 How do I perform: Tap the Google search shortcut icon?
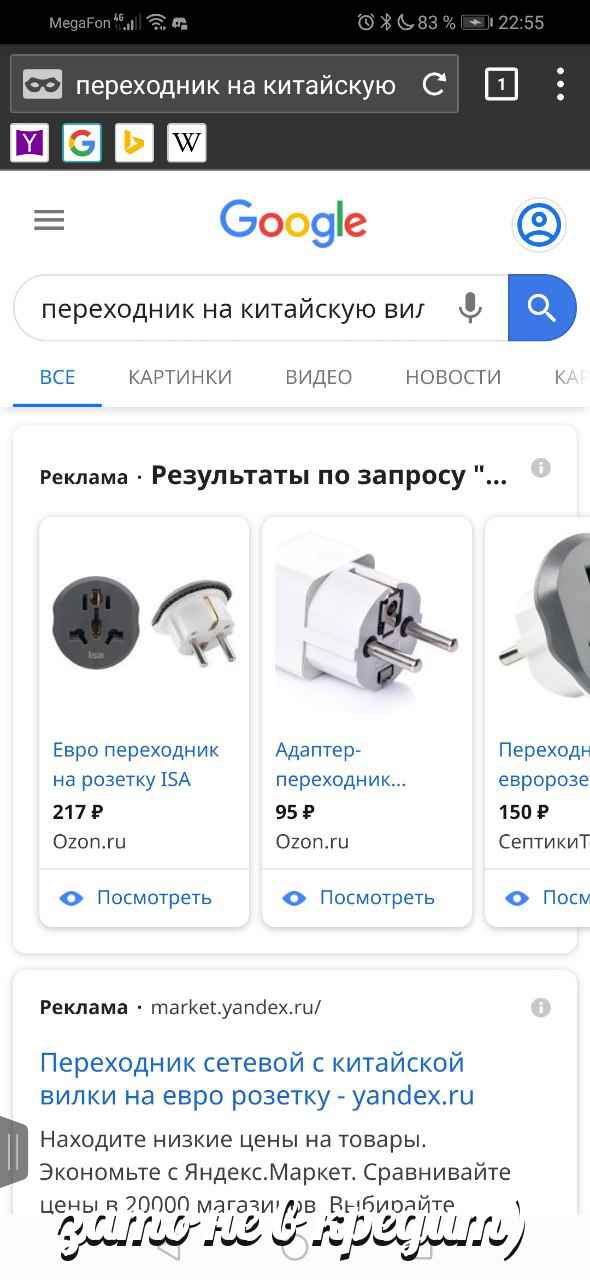pos(82,143)
